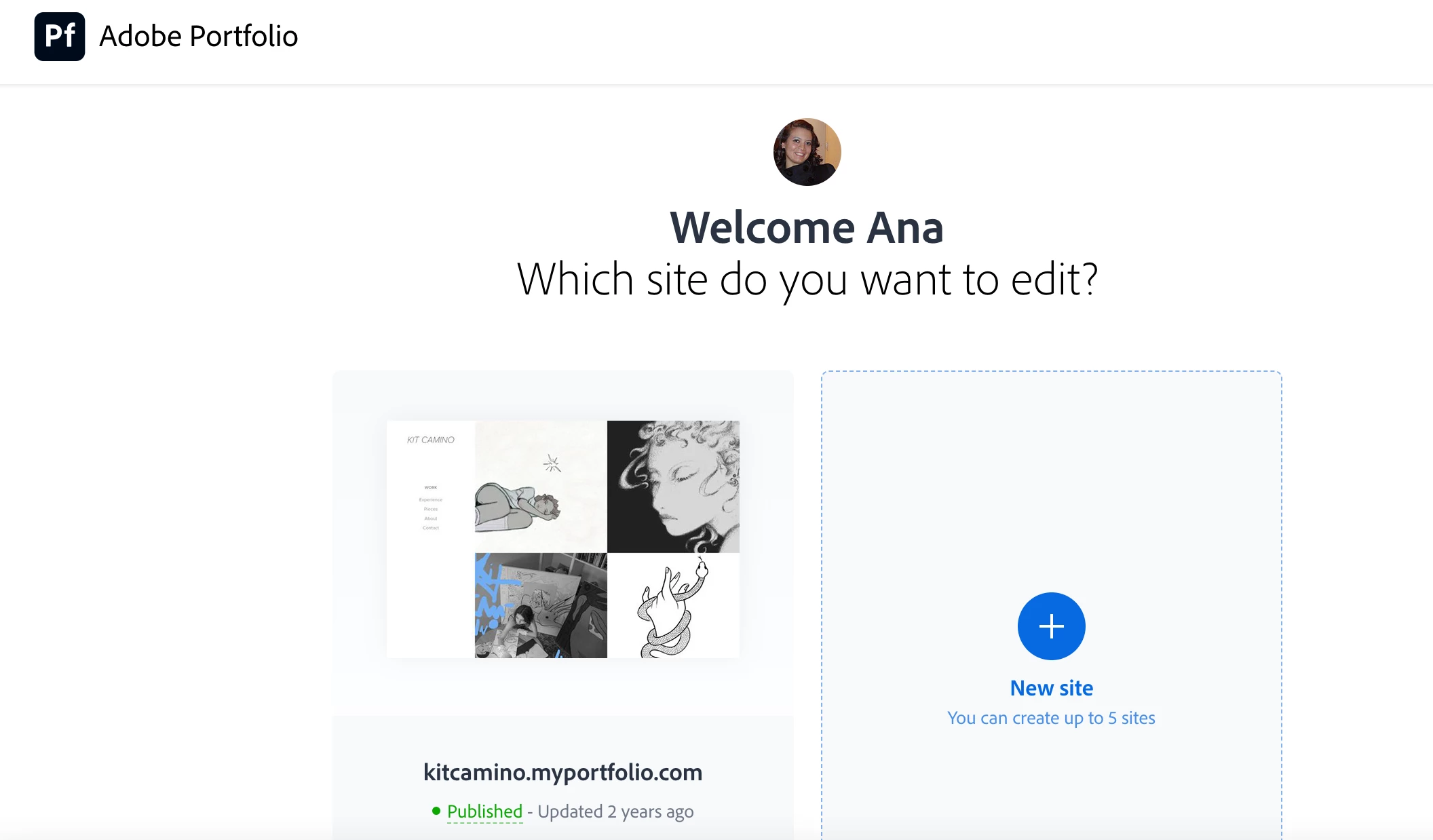Click the Work menu list in site preview
The width and height of the screenshot is (1433, 840).
coord(430,508)
